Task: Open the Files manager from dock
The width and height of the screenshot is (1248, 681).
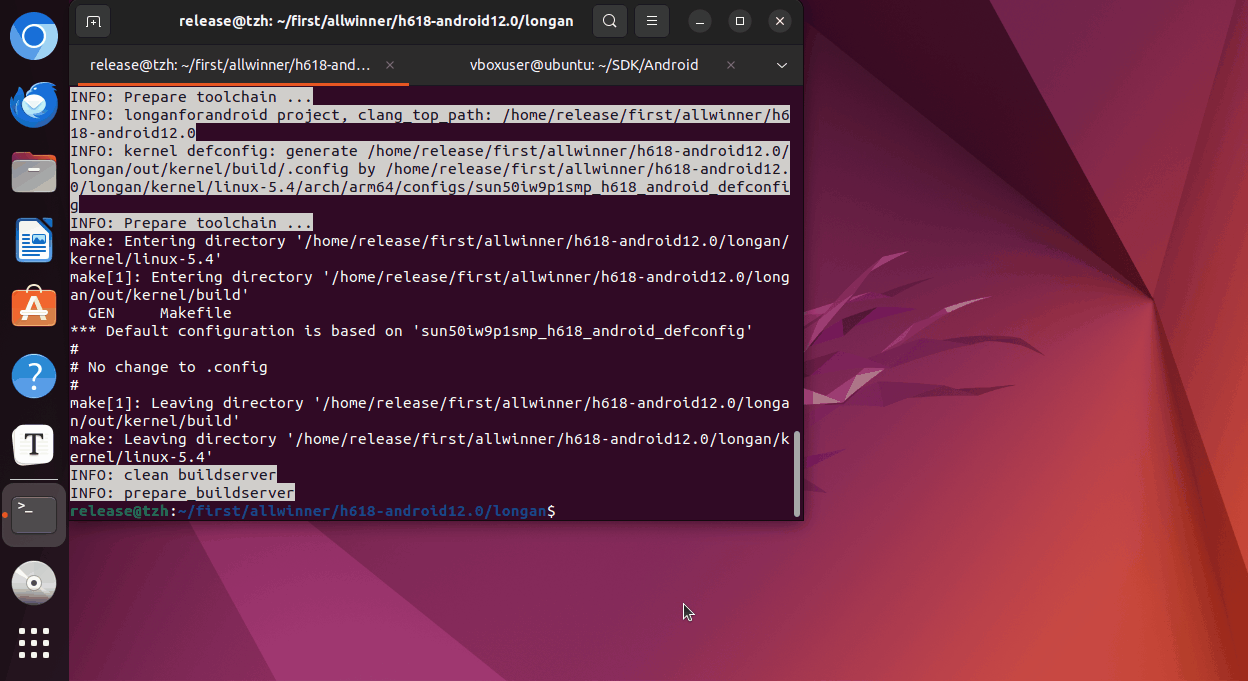Action: click(34, 172)
